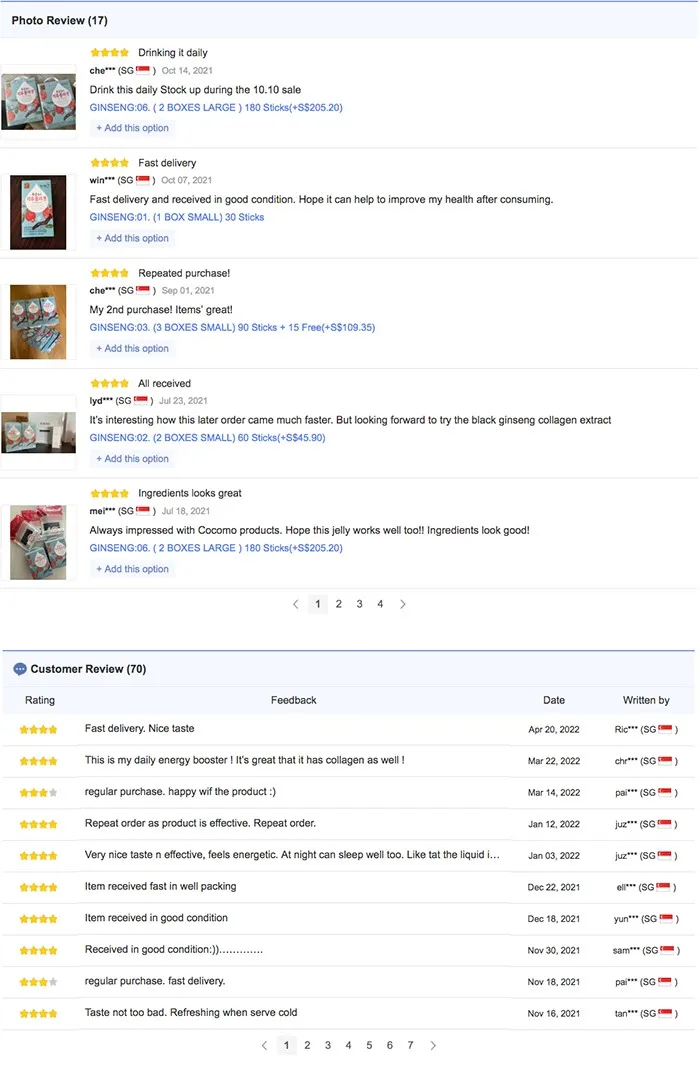Click Singapore flag beside win*** reviewer
This screenshot has height=1065, width=700.
click(x=143, y=180)
